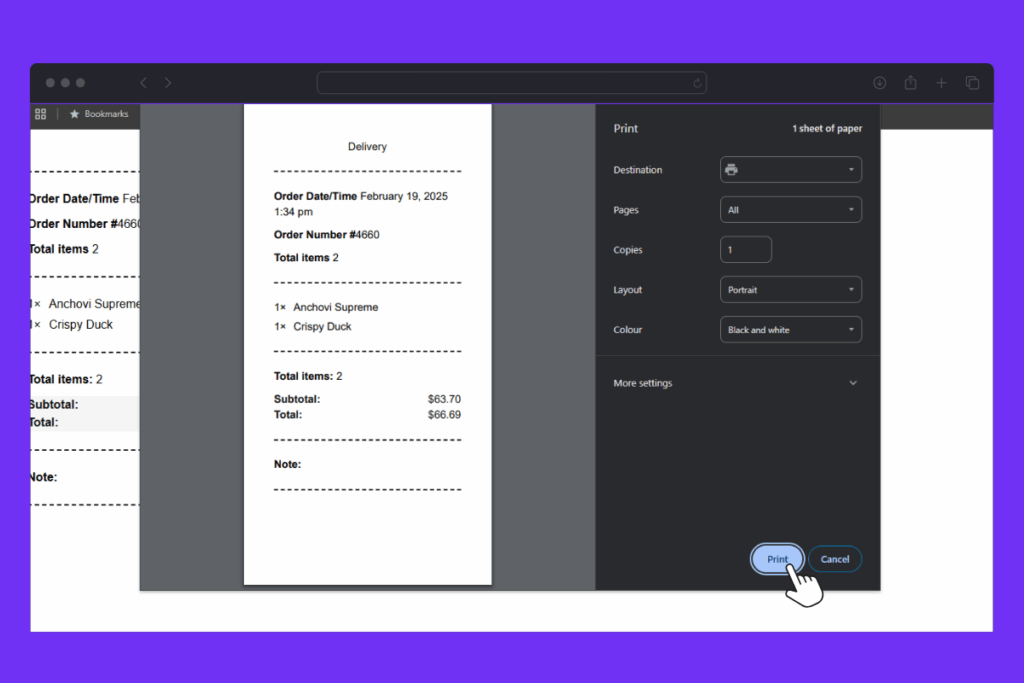Click the Print button

tap(777, 559)
